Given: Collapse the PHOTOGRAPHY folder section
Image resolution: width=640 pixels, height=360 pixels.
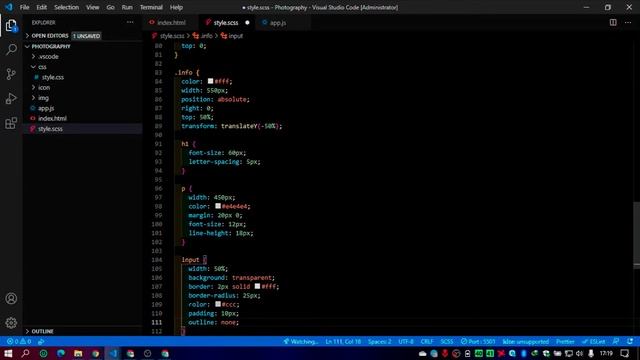Looking at the screenshot, I should [51, 47].
